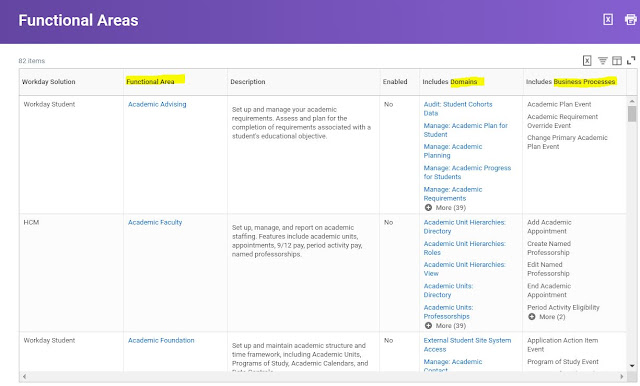The image size is (640, 386).
Task: Expand More (39) in Academic Faculty domains
Action: click(445, 326)
